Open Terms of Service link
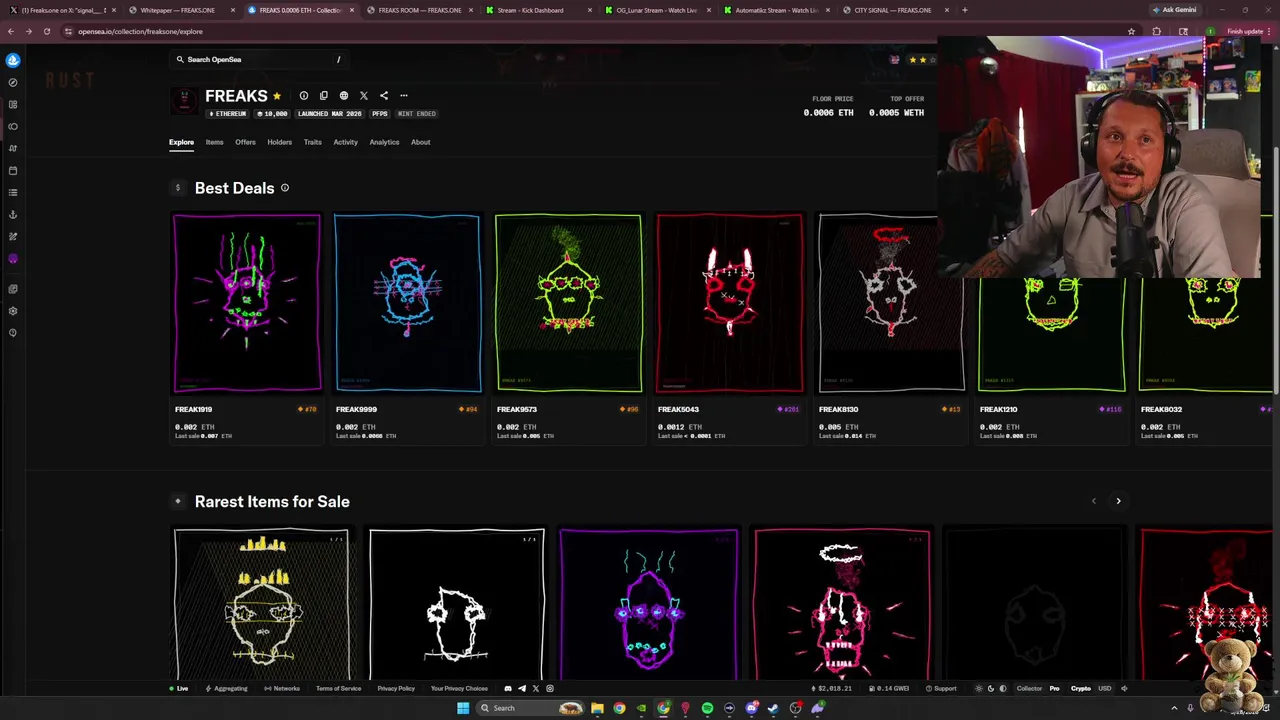 339,688
